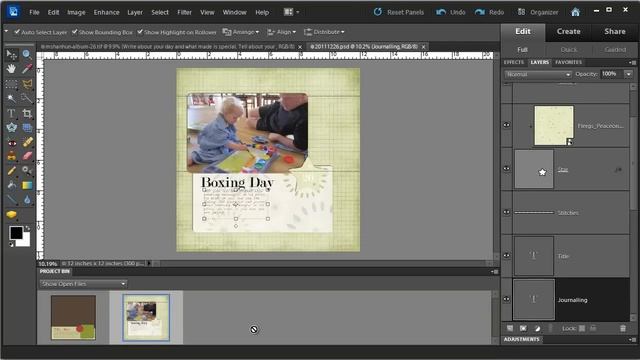640x360 pixels.
Task: Hide the Star layer
Action: [507, 169]
